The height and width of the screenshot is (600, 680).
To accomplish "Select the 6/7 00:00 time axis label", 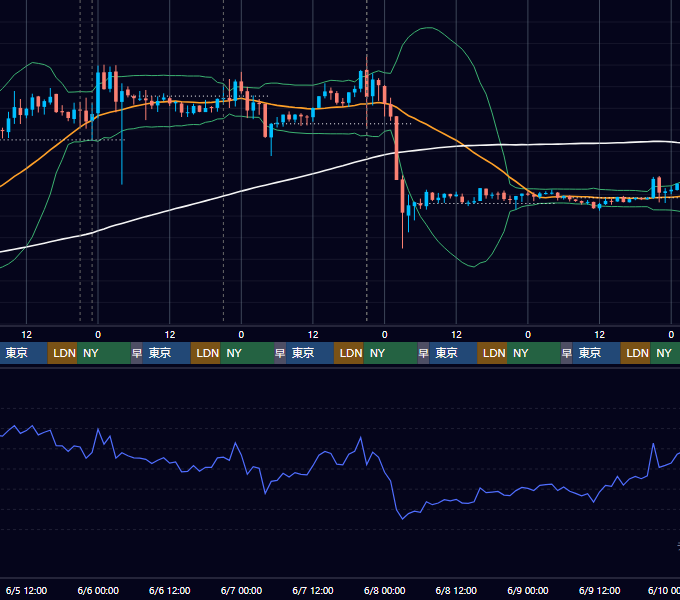I will pyautogui.click(x=241, y=590).
